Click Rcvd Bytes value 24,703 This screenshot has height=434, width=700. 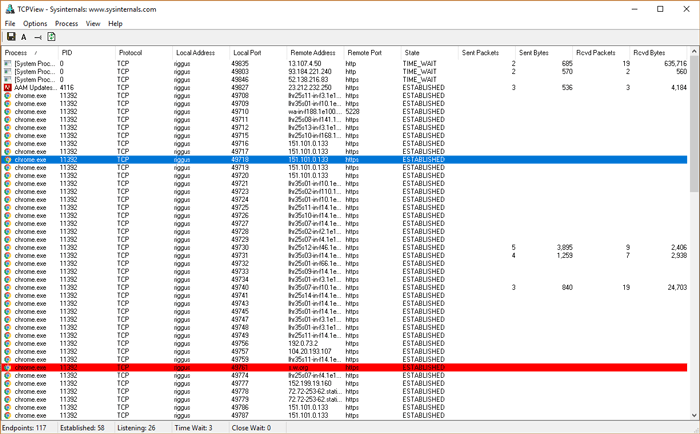point(677,288)
